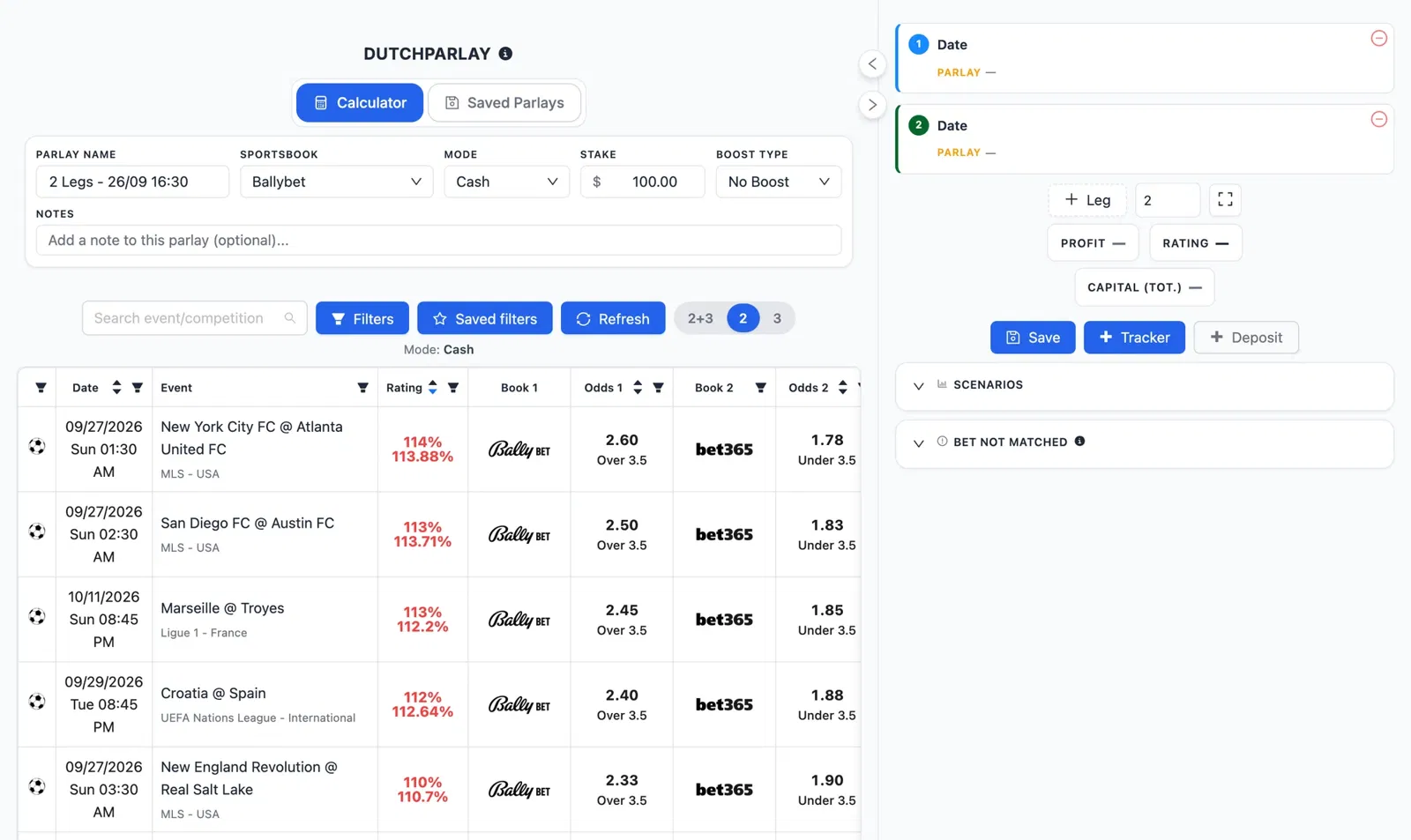The image size is (1411, 840).
Task: Click the Parlay Name input field
Action: point(132,182)
